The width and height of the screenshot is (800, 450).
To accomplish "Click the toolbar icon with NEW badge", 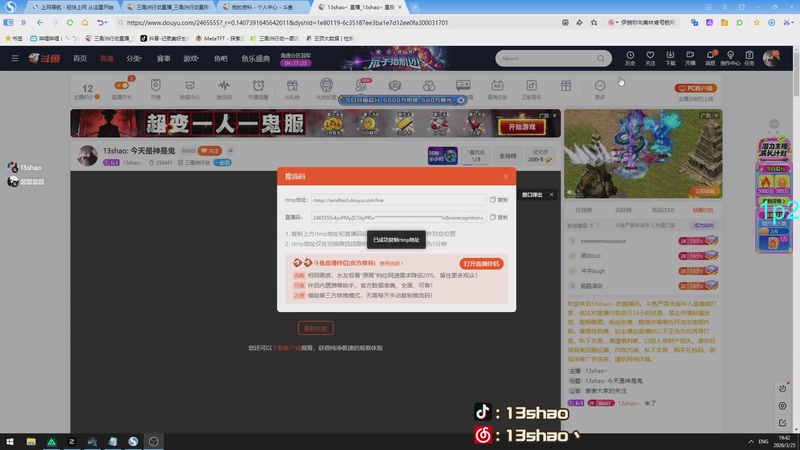I will click(362, 86).
